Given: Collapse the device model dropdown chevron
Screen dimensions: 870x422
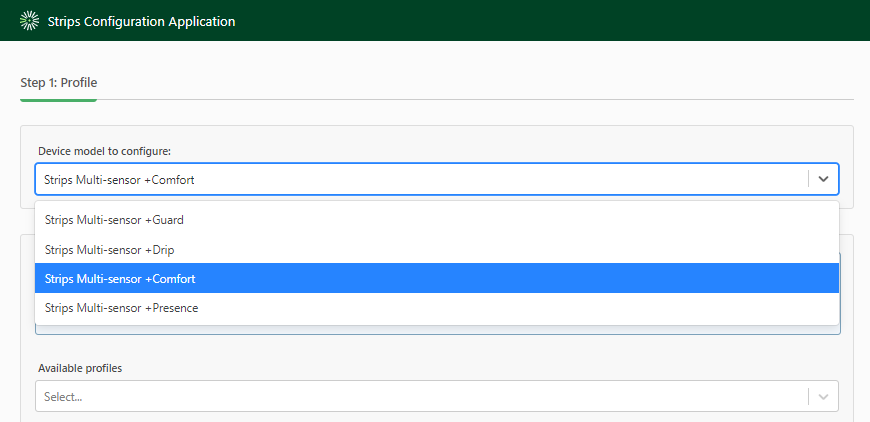Looking at the screenshot, I should coord(823,179).
